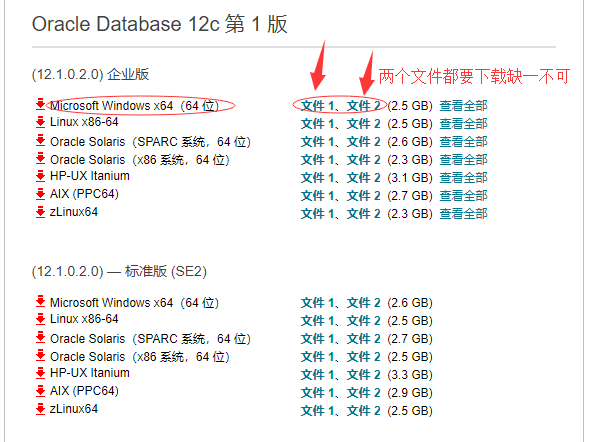Click the '(12.1.0.2.0) — 标准版 (SE2)' heading
Image resolution: width=591 pixels, height=442 pixels.
point(119,271)
